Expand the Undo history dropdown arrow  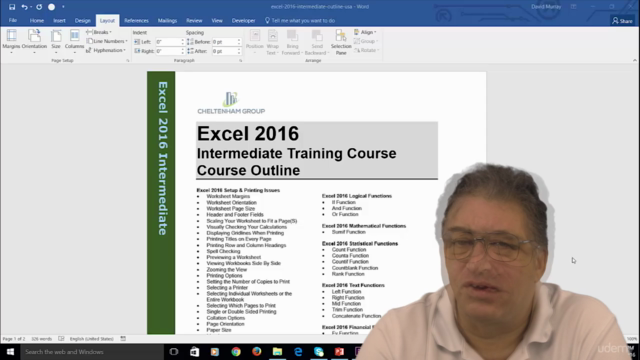click(31, 7)
